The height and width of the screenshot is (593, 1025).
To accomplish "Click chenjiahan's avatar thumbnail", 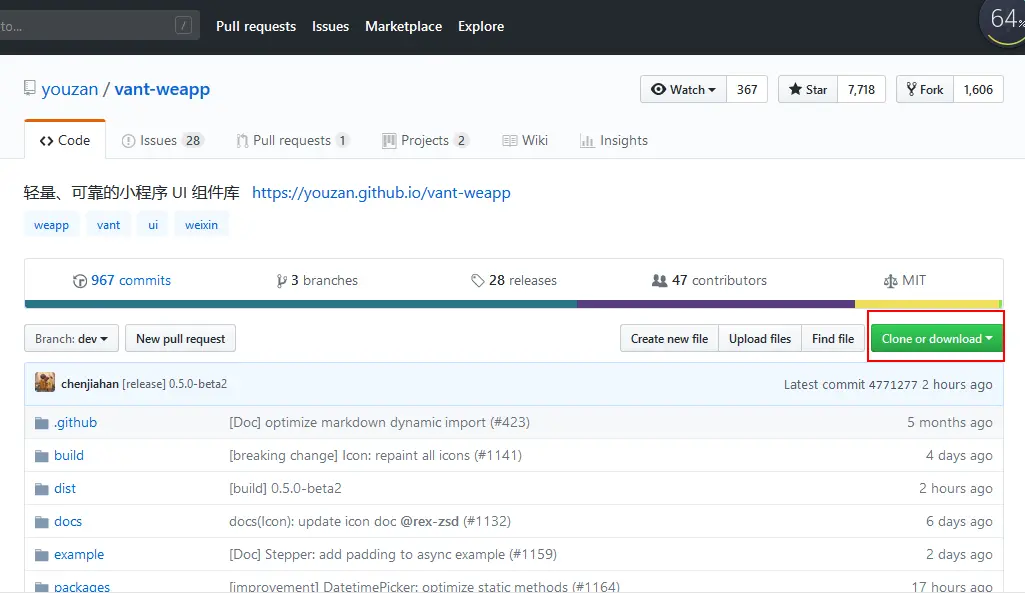I will tap(45, 382).
